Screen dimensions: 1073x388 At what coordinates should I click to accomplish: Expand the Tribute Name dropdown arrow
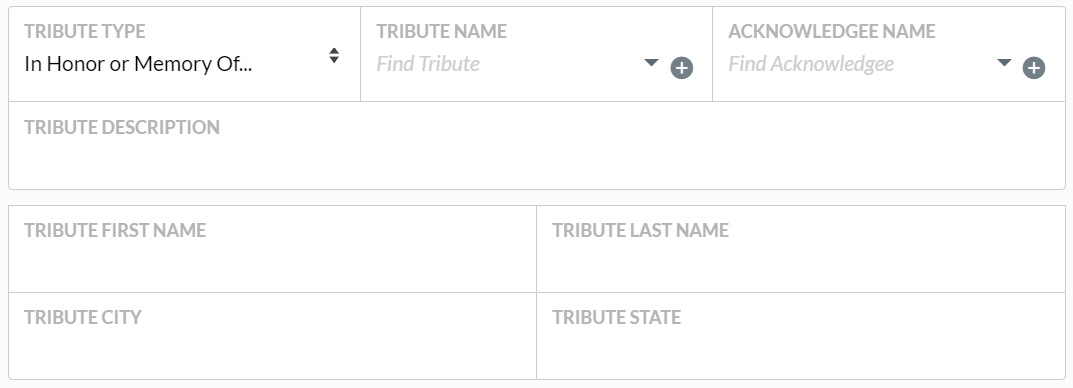click(651, 63)
